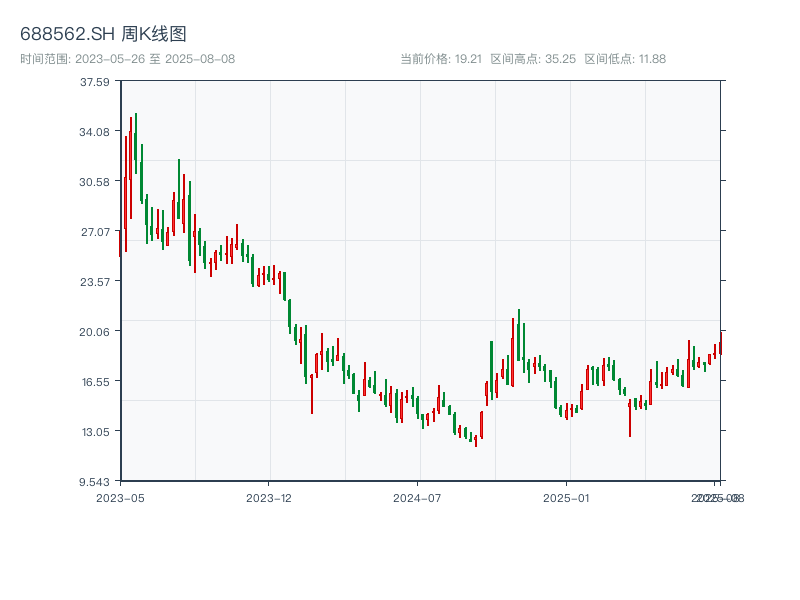Select the 20.06 price axis label

(x=95, y=332)
